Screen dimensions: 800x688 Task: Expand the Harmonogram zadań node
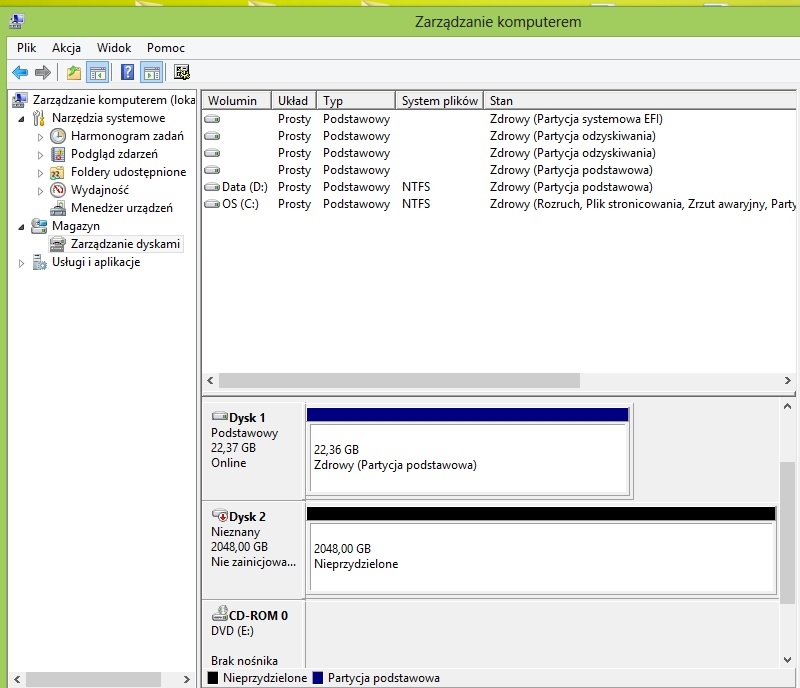coord(40,137)
